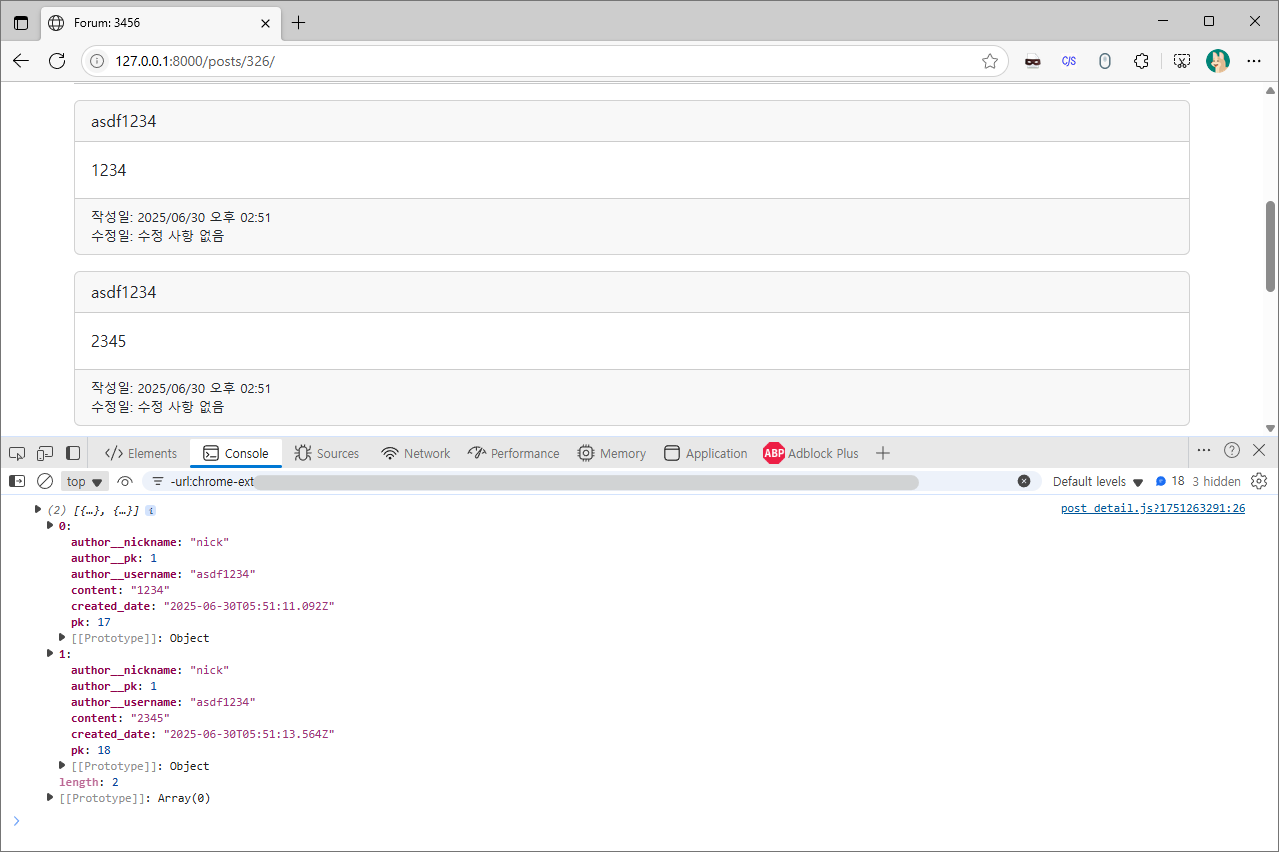Viewport: 1279px width, 852px height.
Task: Click the scrollbar up arrow
Action: 1270,90
